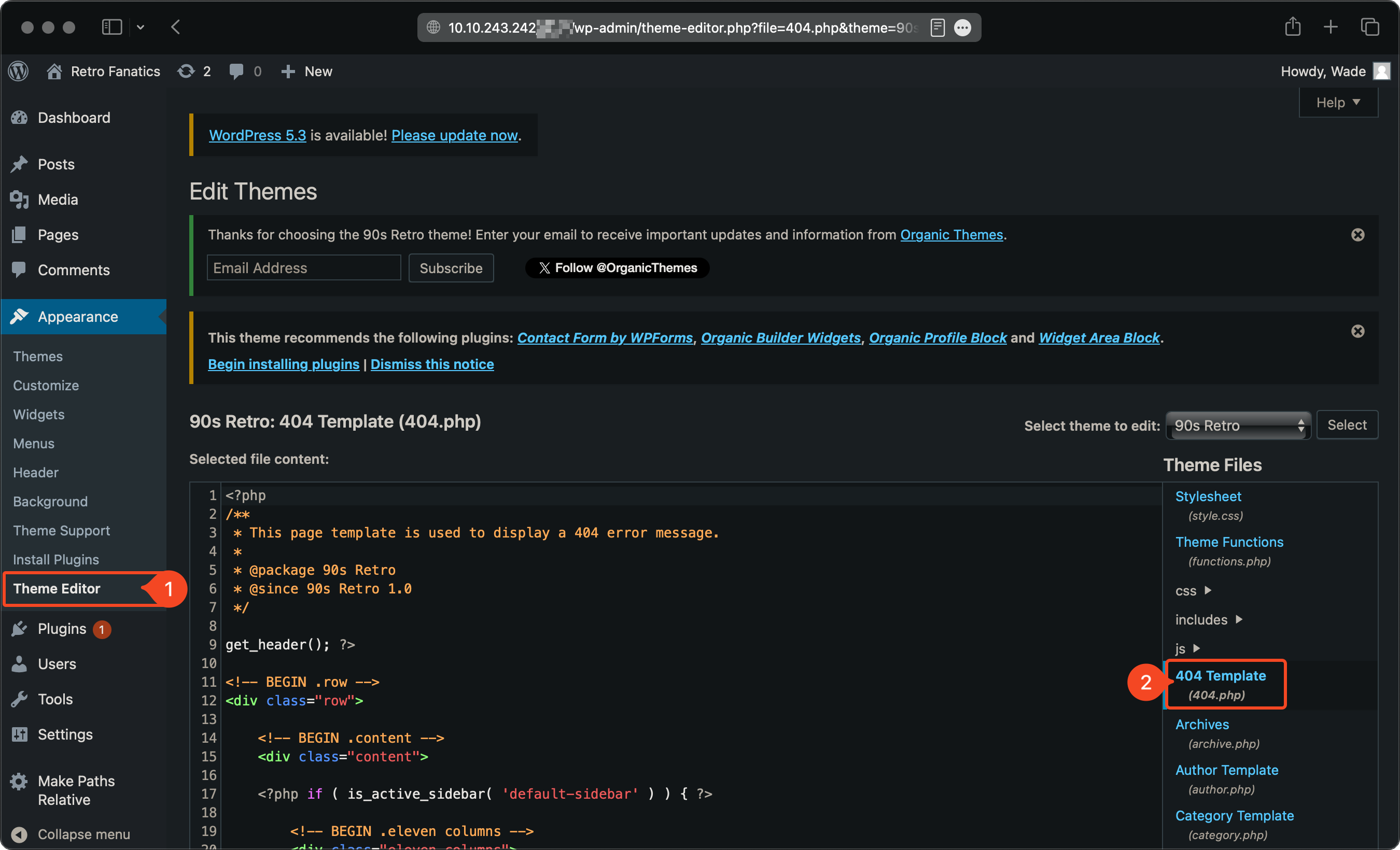Open the Theme Editor submenu item

point(56,588)
